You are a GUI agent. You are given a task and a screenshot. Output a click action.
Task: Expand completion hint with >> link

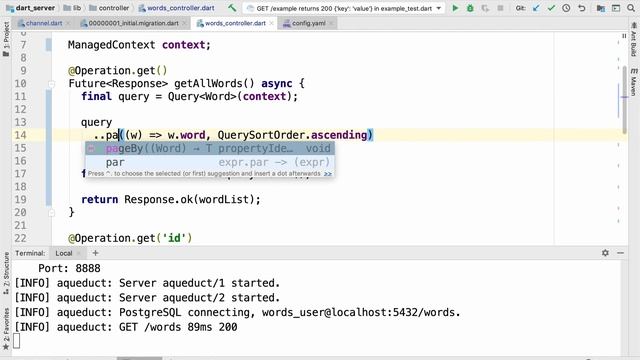point(328,173)
